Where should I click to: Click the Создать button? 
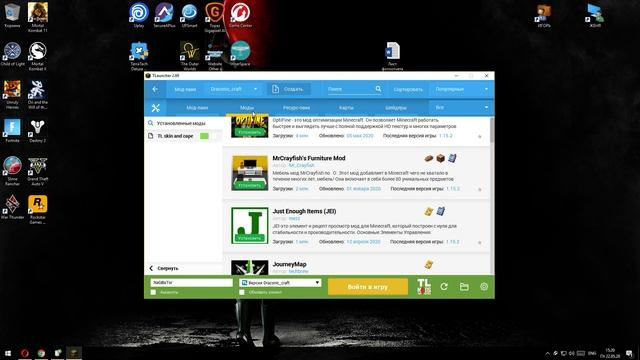pyautogui.click(x=289, y=89)
